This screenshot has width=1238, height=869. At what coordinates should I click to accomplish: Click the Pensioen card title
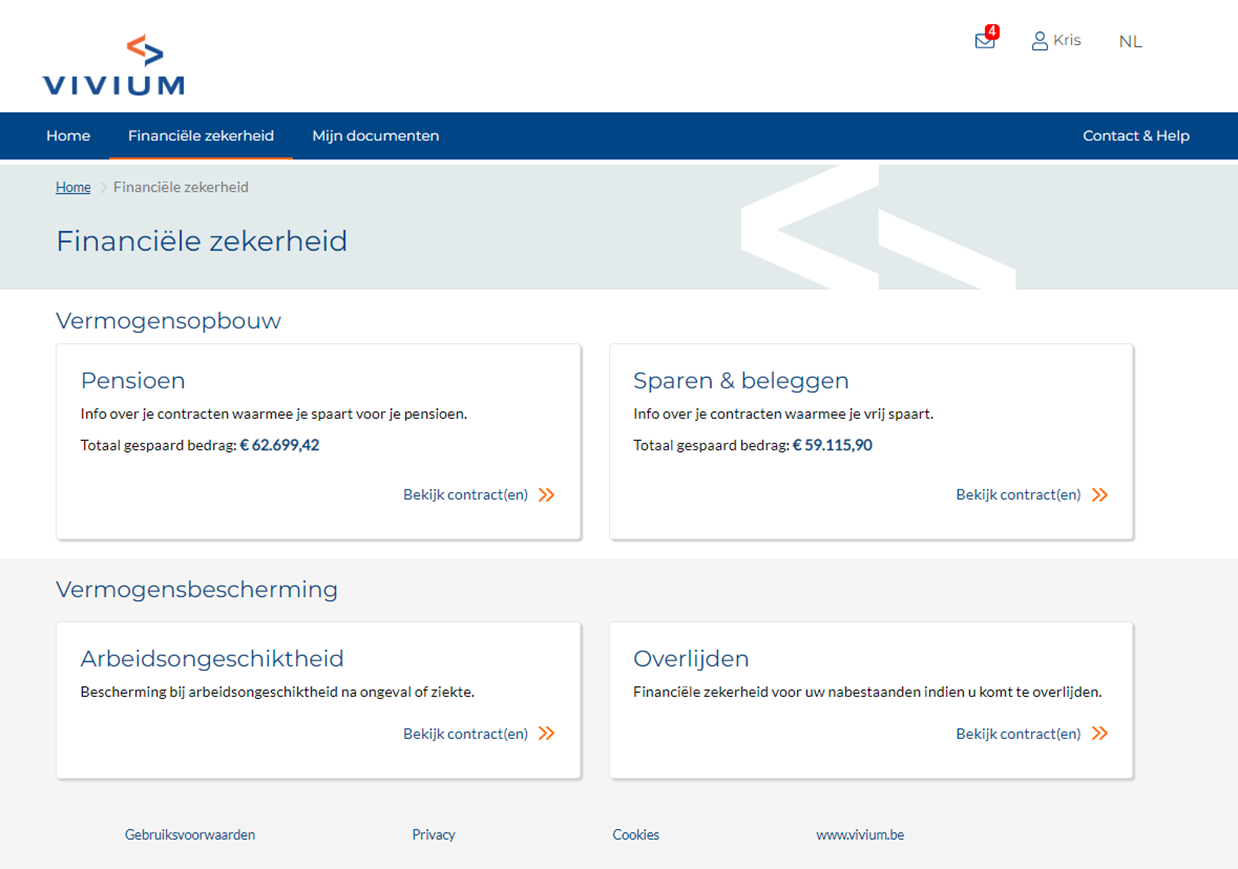tap(133, 381)
